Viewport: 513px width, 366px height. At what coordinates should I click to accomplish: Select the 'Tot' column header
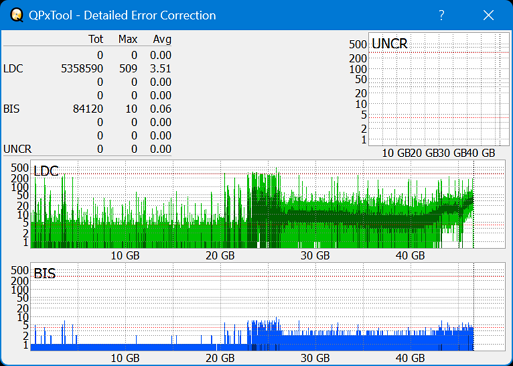96,39
